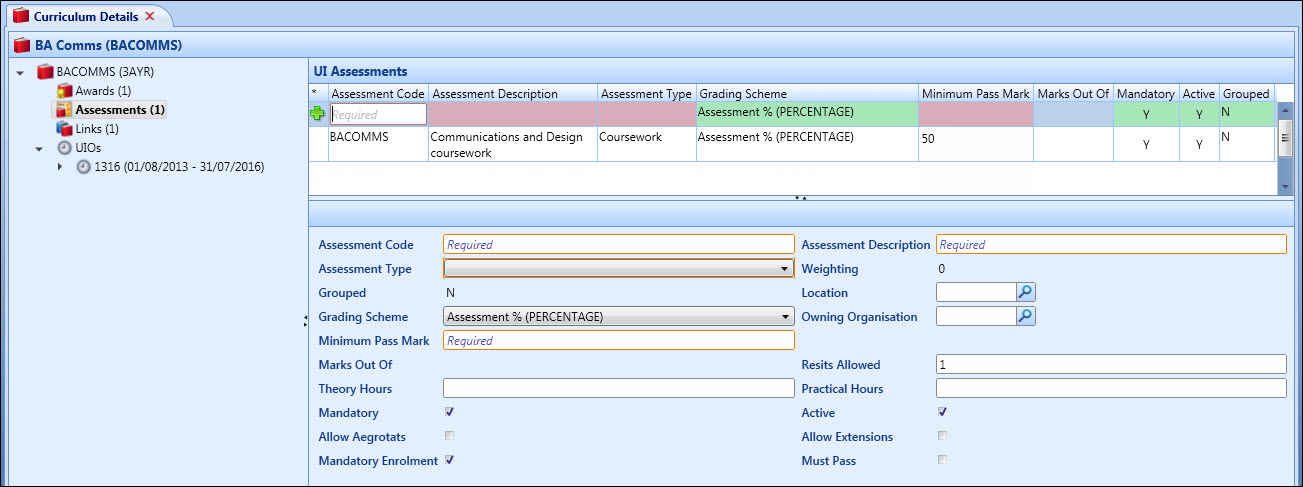Sort by Marks Out Of column header

1074,94
